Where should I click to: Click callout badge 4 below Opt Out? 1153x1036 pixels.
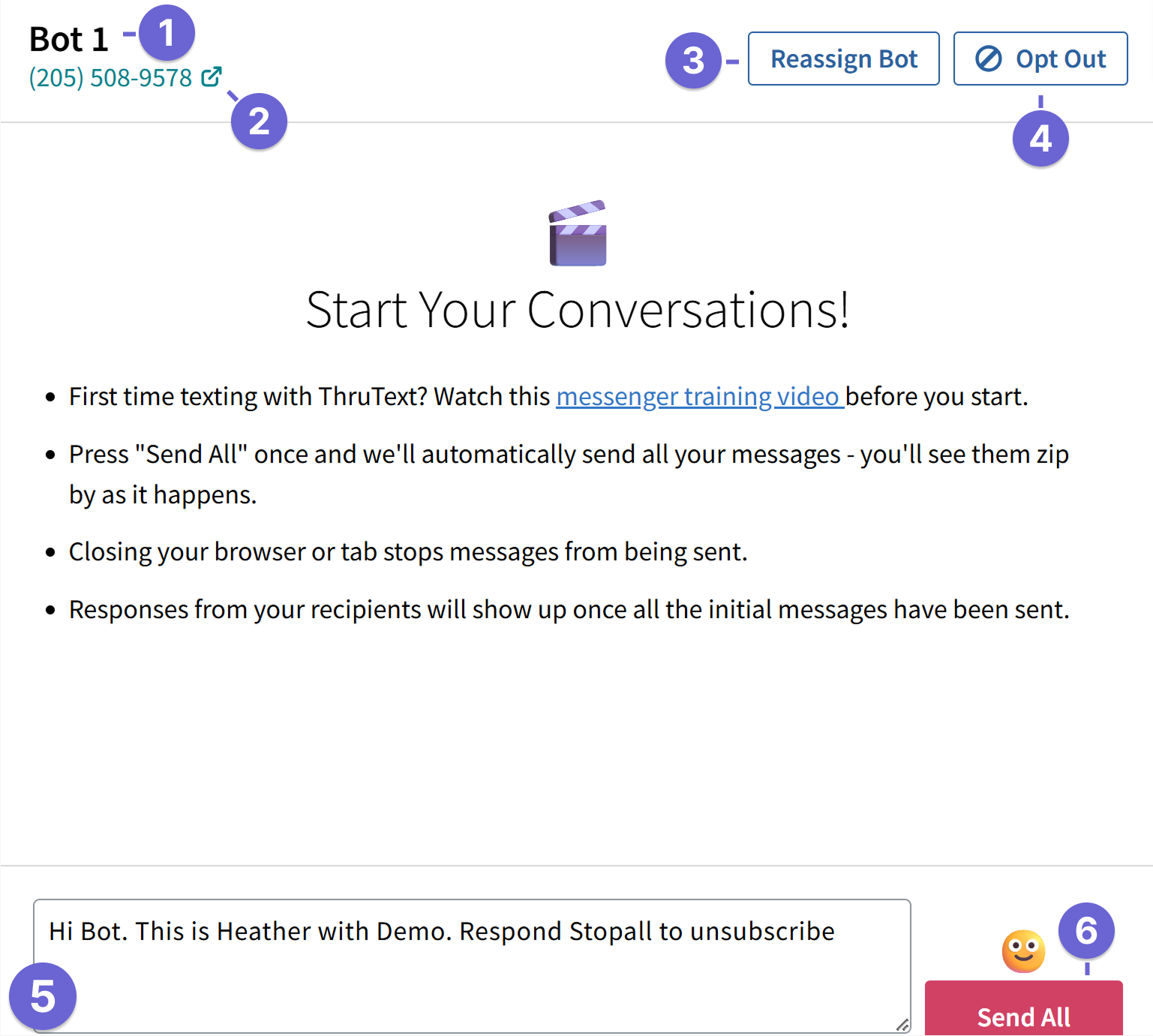[1040, 138]
